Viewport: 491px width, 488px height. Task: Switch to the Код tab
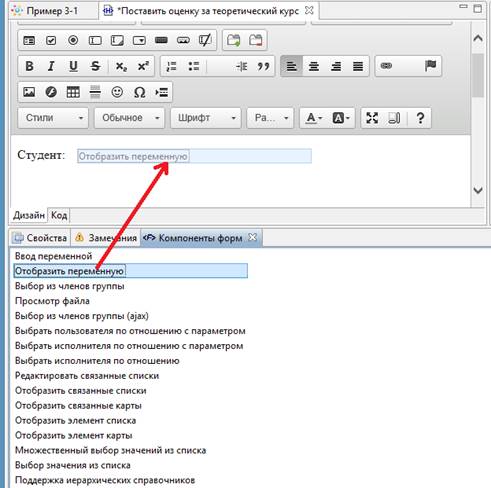pyautogui.click(x=59, y=215)
